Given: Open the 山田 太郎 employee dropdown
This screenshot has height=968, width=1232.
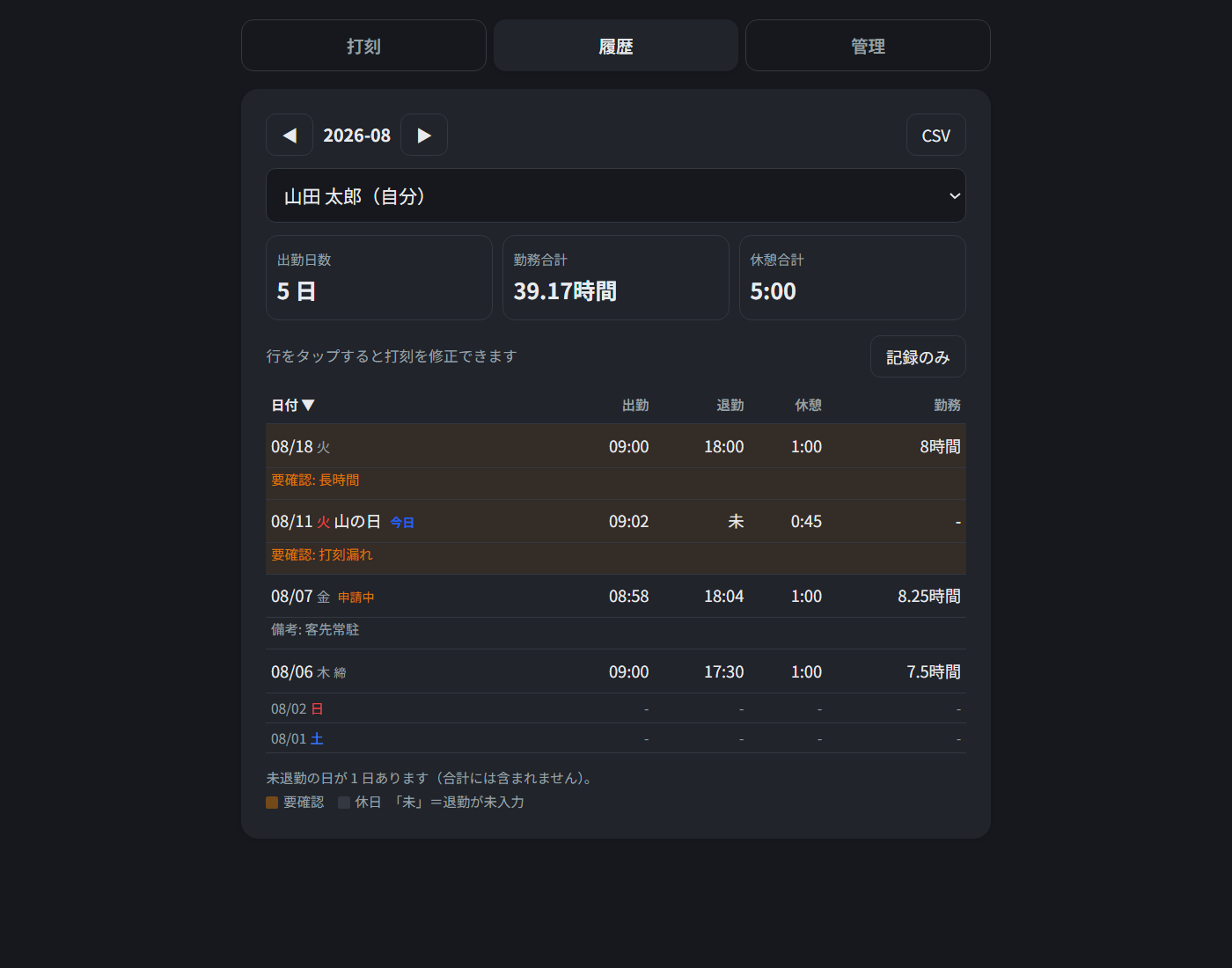Looking at the screenshot, I should [x=616, y=195].
